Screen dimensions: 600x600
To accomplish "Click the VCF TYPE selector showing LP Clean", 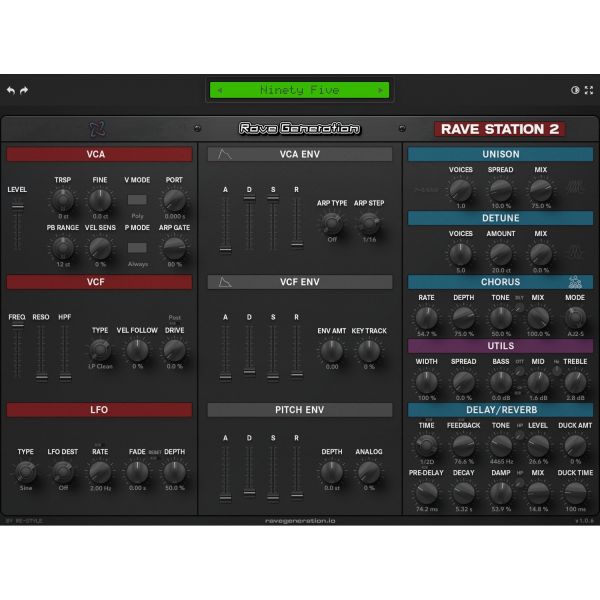I will coord(100,350).
